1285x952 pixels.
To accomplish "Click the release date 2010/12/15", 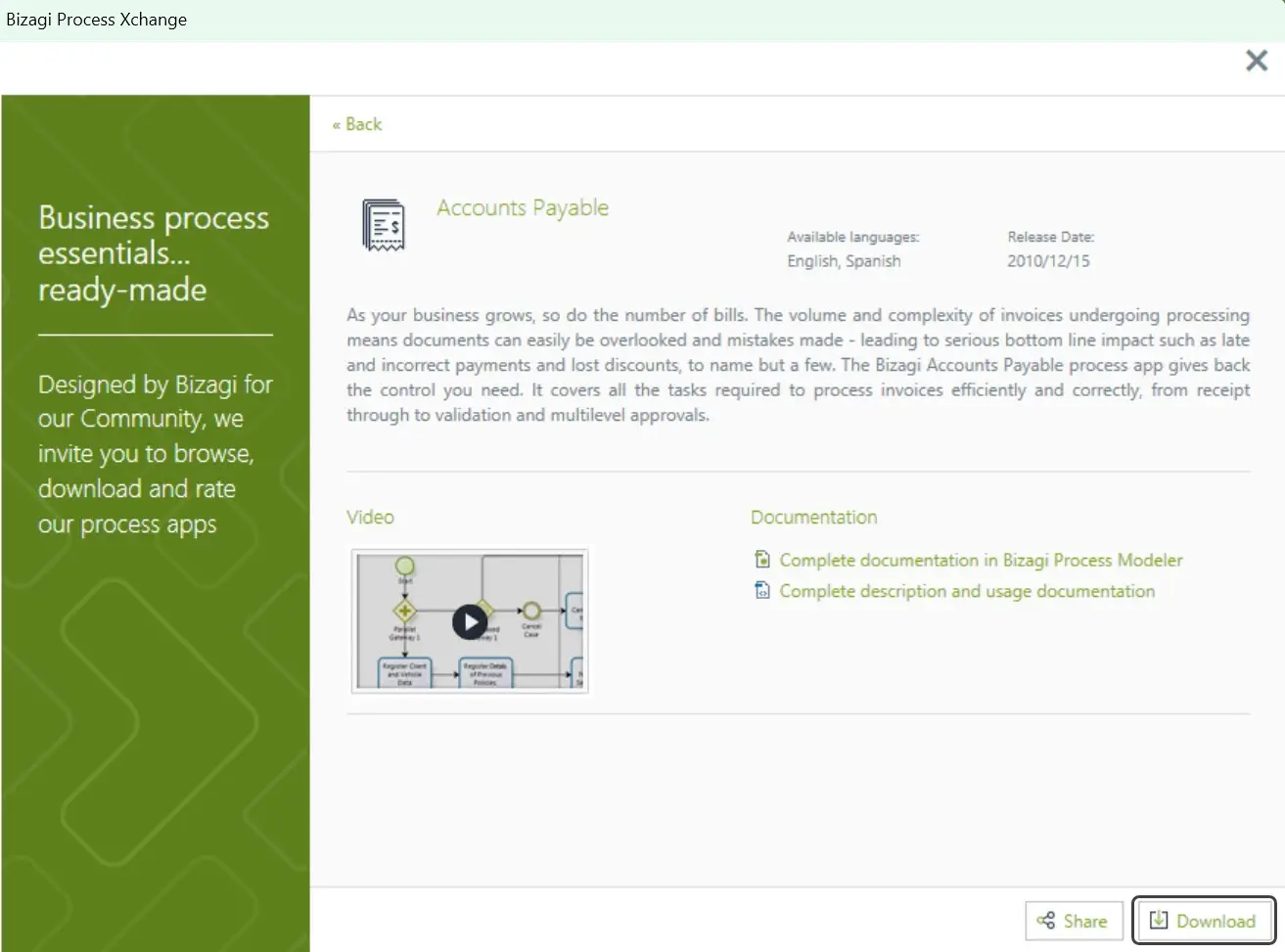I will pos(1048,261).
